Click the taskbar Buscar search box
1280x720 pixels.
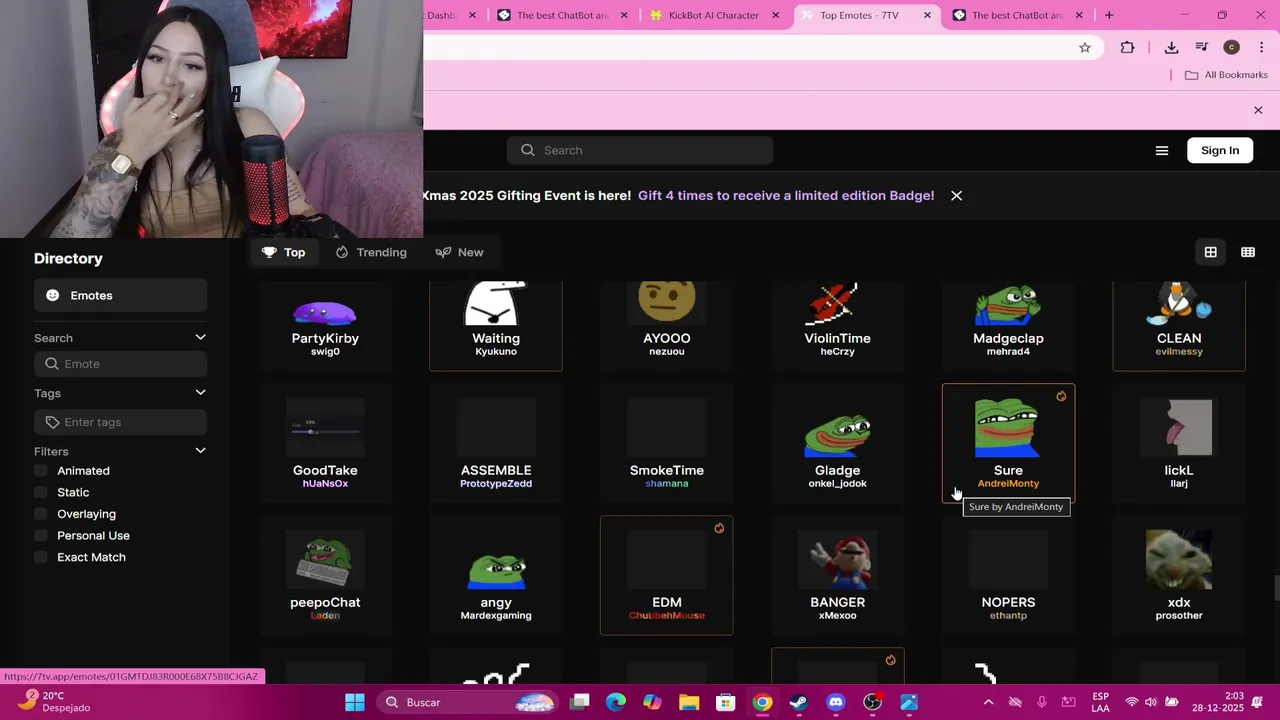(x=469, y=702)
